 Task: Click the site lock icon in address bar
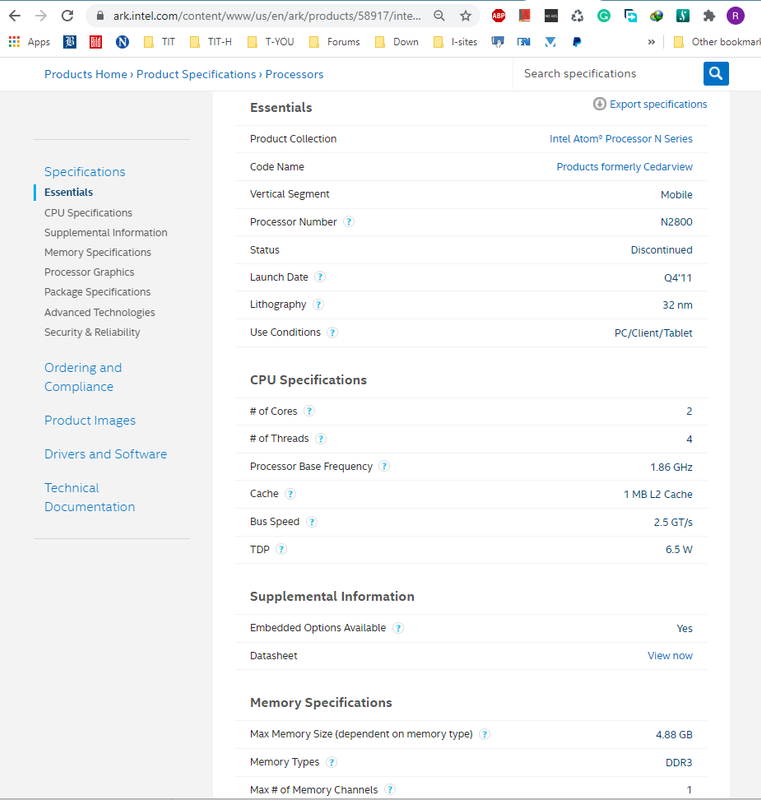point(100,16)
